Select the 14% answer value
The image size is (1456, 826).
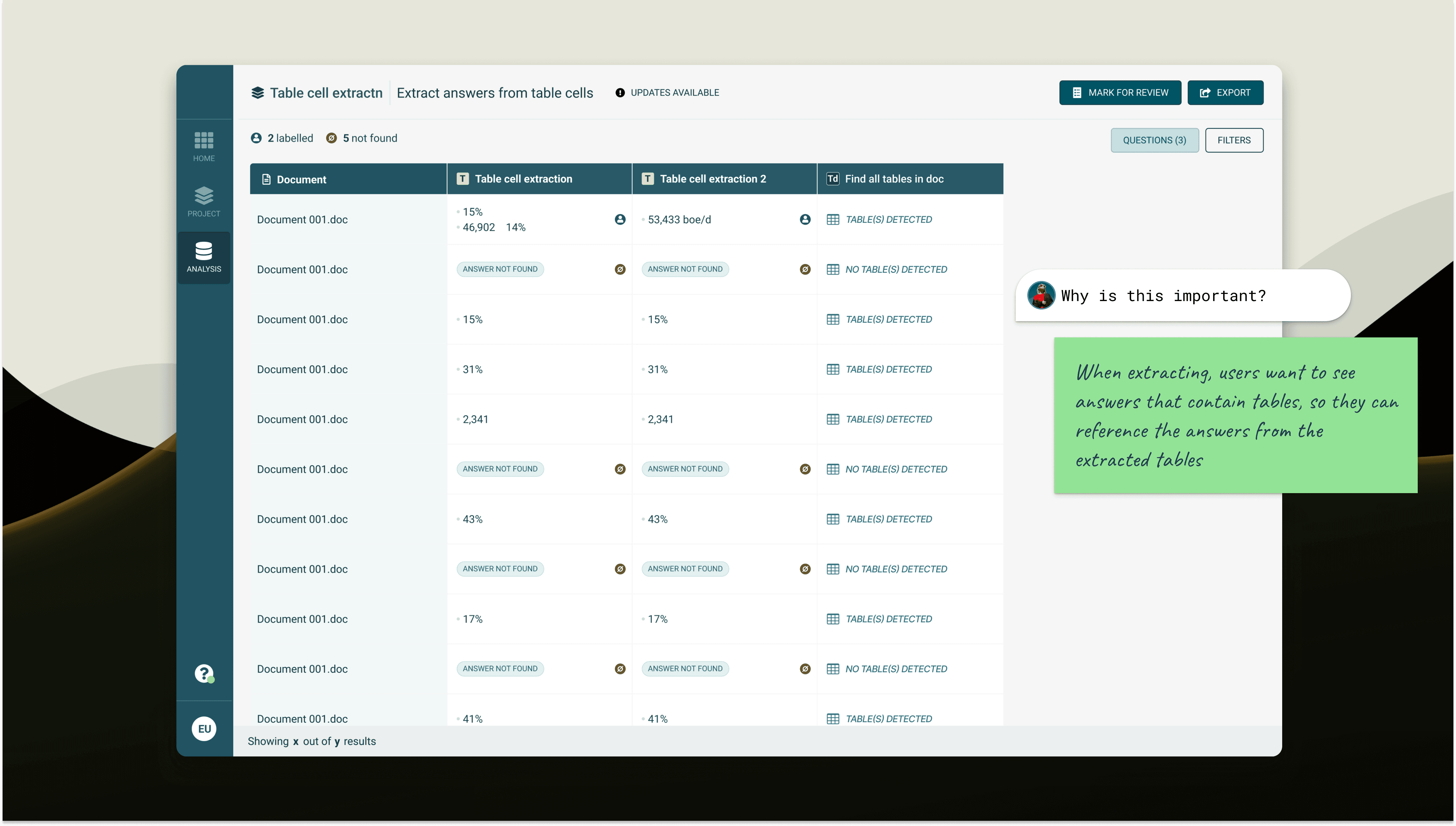click(x=515, y=227)
